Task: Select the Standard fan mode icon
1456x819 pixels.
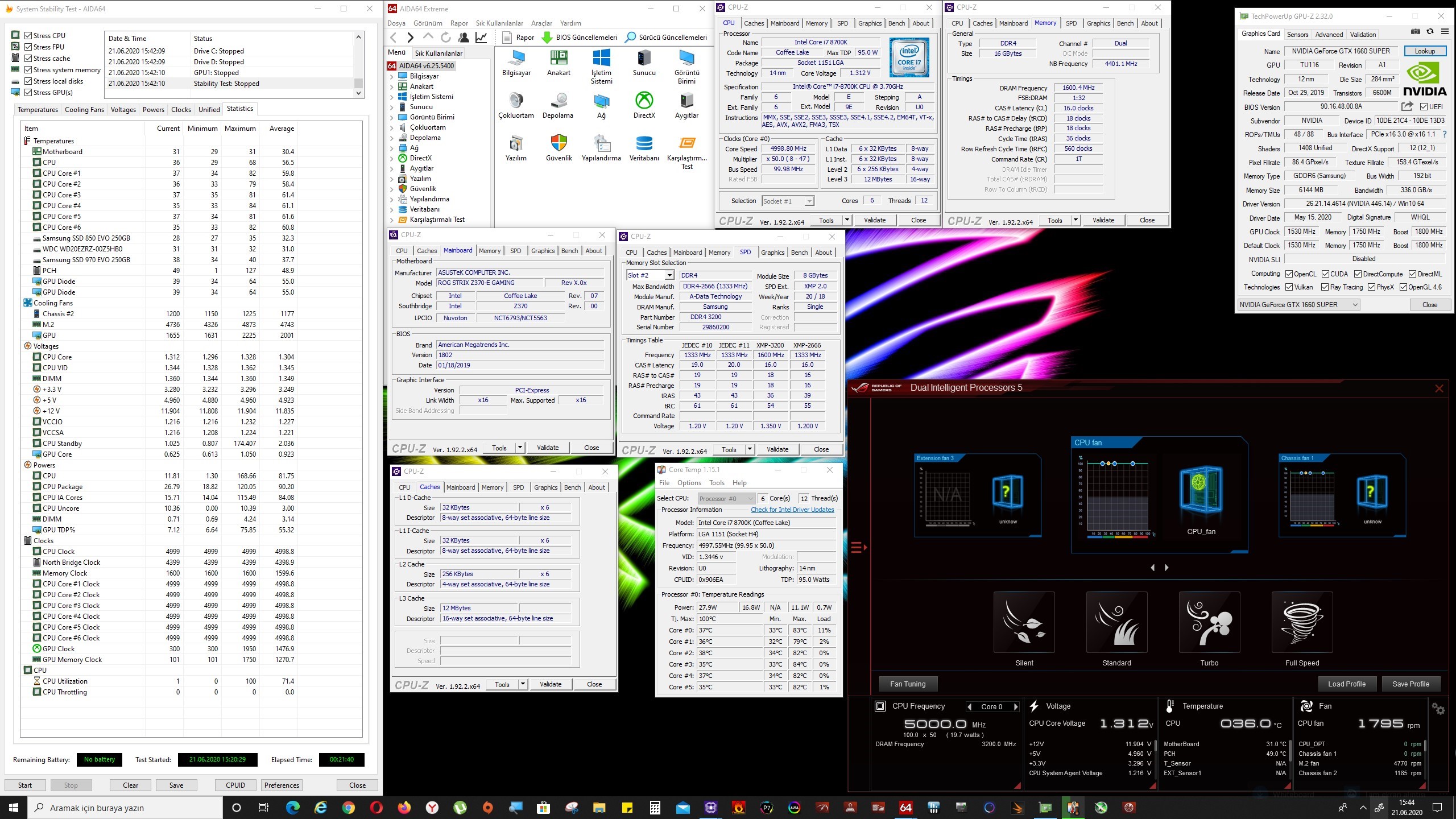Action: (1116, 622)
